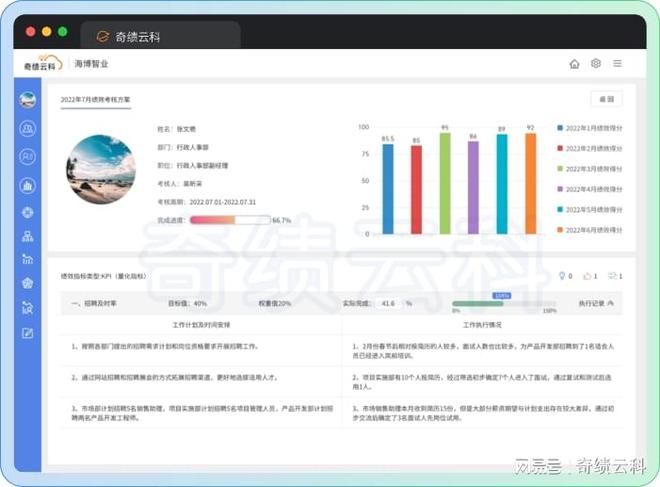This screenshot has height=487, width=660.
Task: Click the 奇绩云科 logo in the header
Action: (42, 64)
